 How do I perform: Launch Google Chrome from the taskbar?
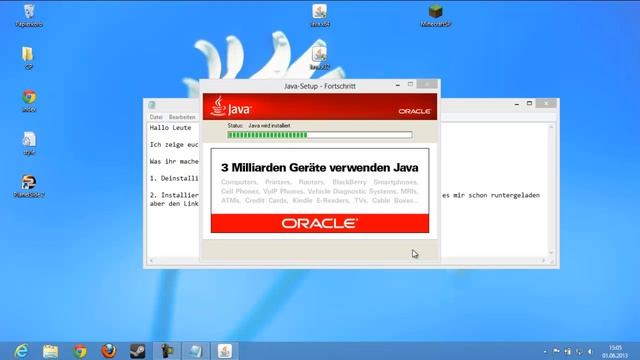[80, 351]
